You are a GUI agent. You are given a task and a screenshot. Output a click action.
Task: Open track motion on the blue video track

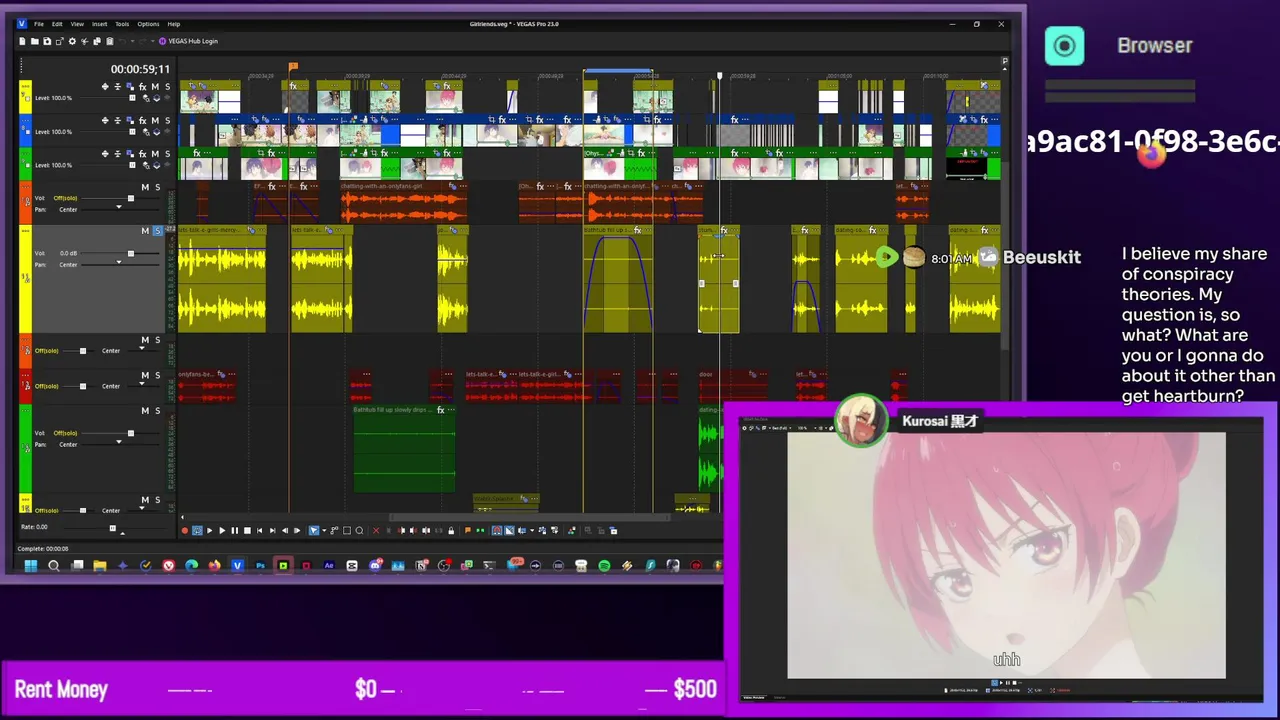tap(129, 120)
